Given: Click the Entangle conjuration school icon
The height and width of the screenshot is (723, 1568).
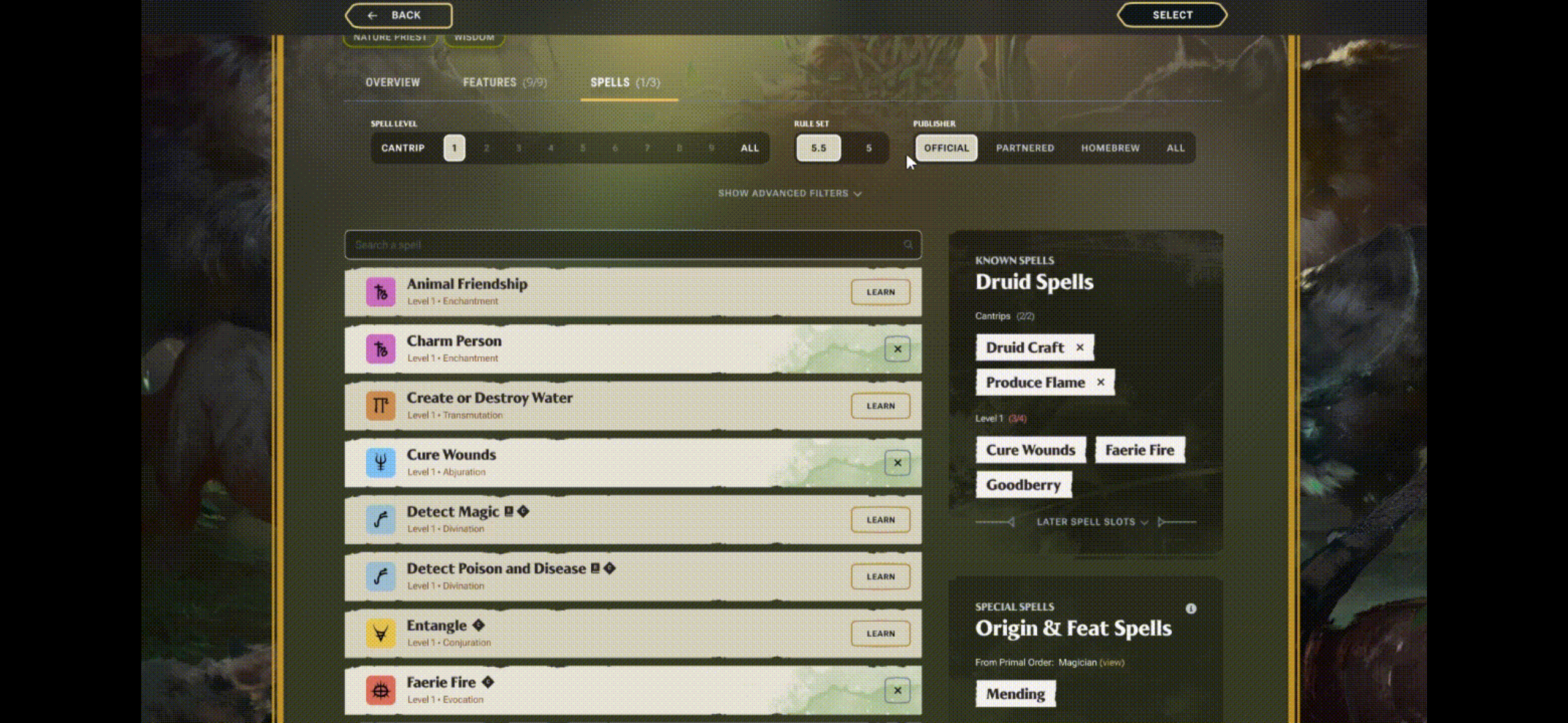Looking at the screenshot, I should click(x=380, y=633).
